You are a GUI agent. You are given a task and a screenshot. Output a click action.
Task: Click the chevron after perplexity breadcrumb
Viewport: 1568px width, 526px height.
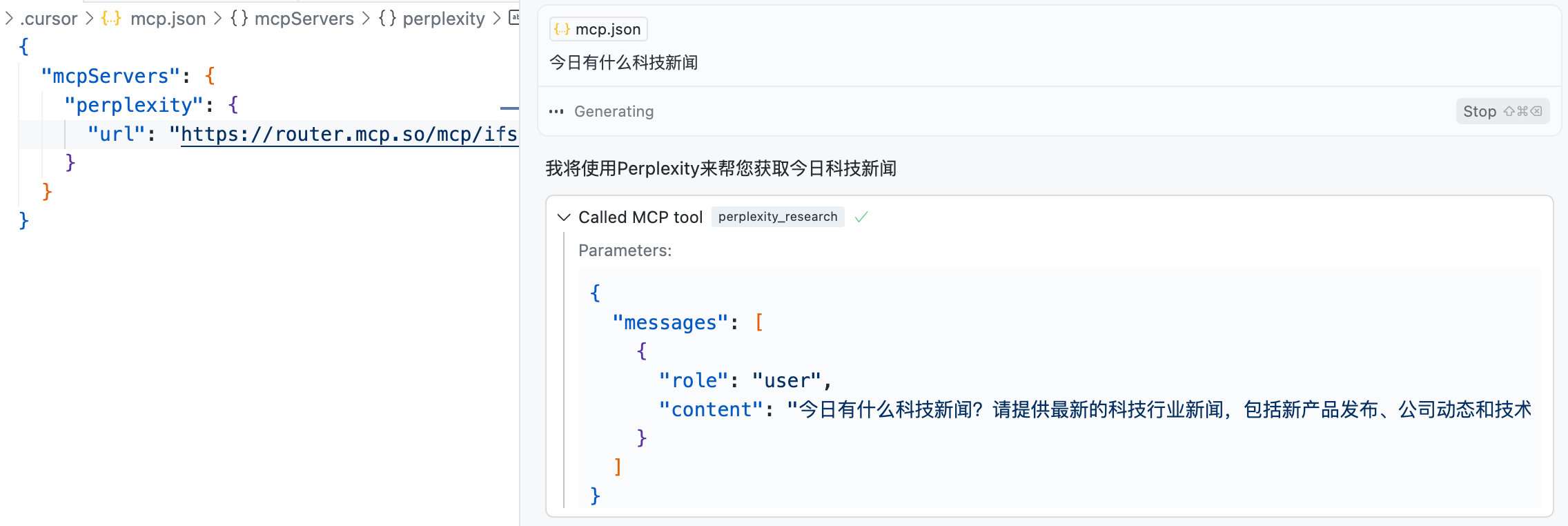click(x=497, y=19)
